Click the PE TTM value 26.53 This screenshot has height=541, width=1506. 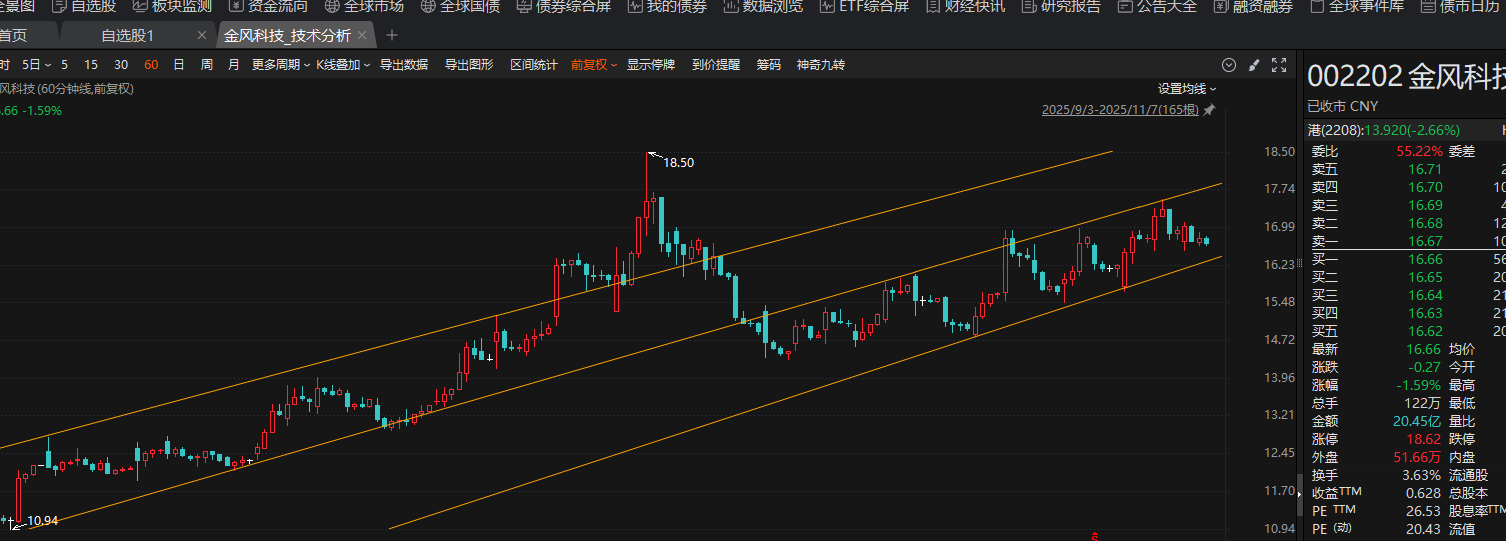(1424, 511)
